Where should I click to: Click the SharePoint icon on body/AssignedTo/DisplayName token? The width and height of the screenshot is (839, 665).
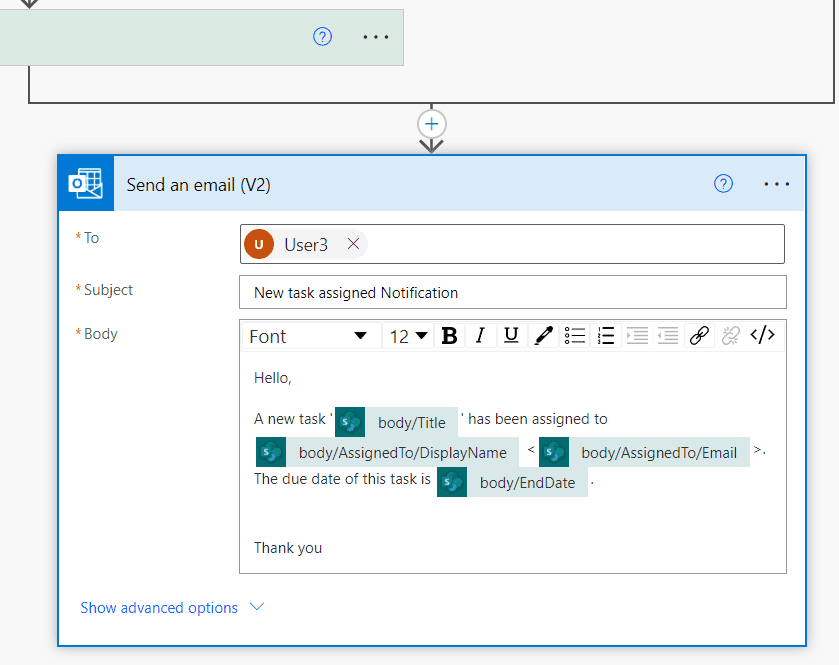point(271,452)
